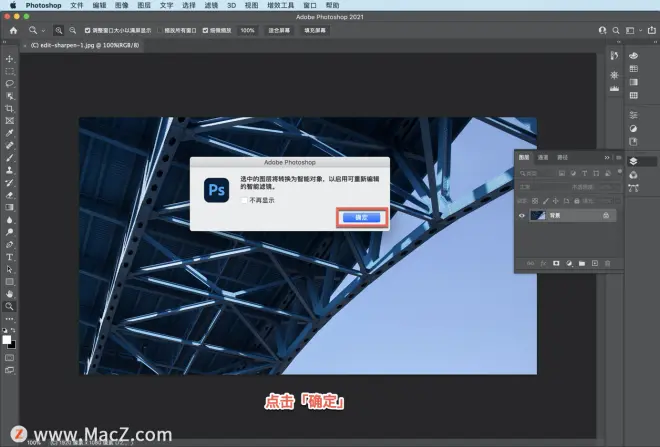Hide the 背景 layer via eye icon
660x447 pixels.
[x=522, y=216]
